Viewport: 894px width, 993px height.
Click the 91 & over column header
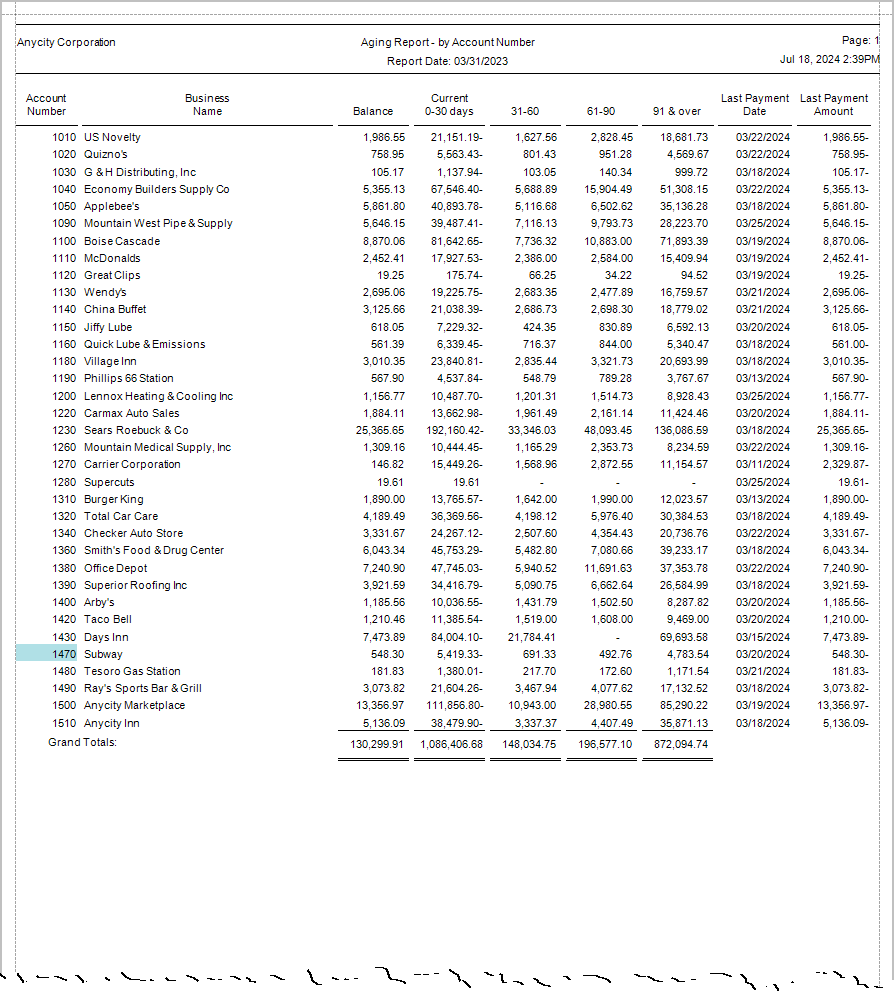coord(677,111)
